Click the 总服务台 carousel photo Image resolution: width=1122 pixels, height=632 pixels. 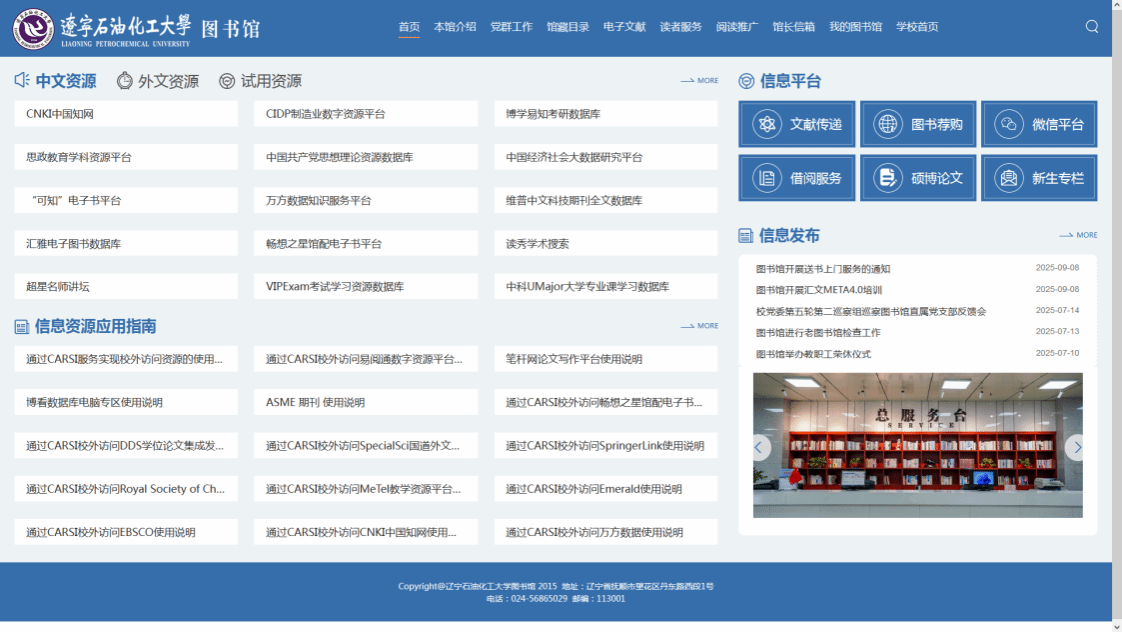coord(917,445)
